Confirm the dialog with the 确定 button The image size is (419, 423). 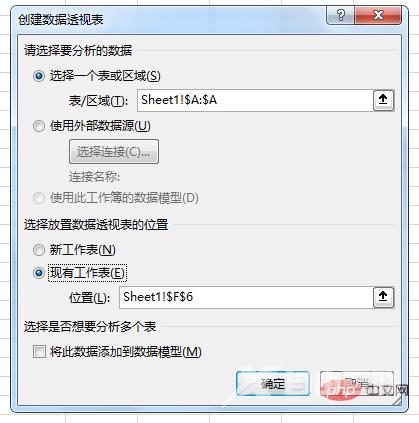pos(273,384)
